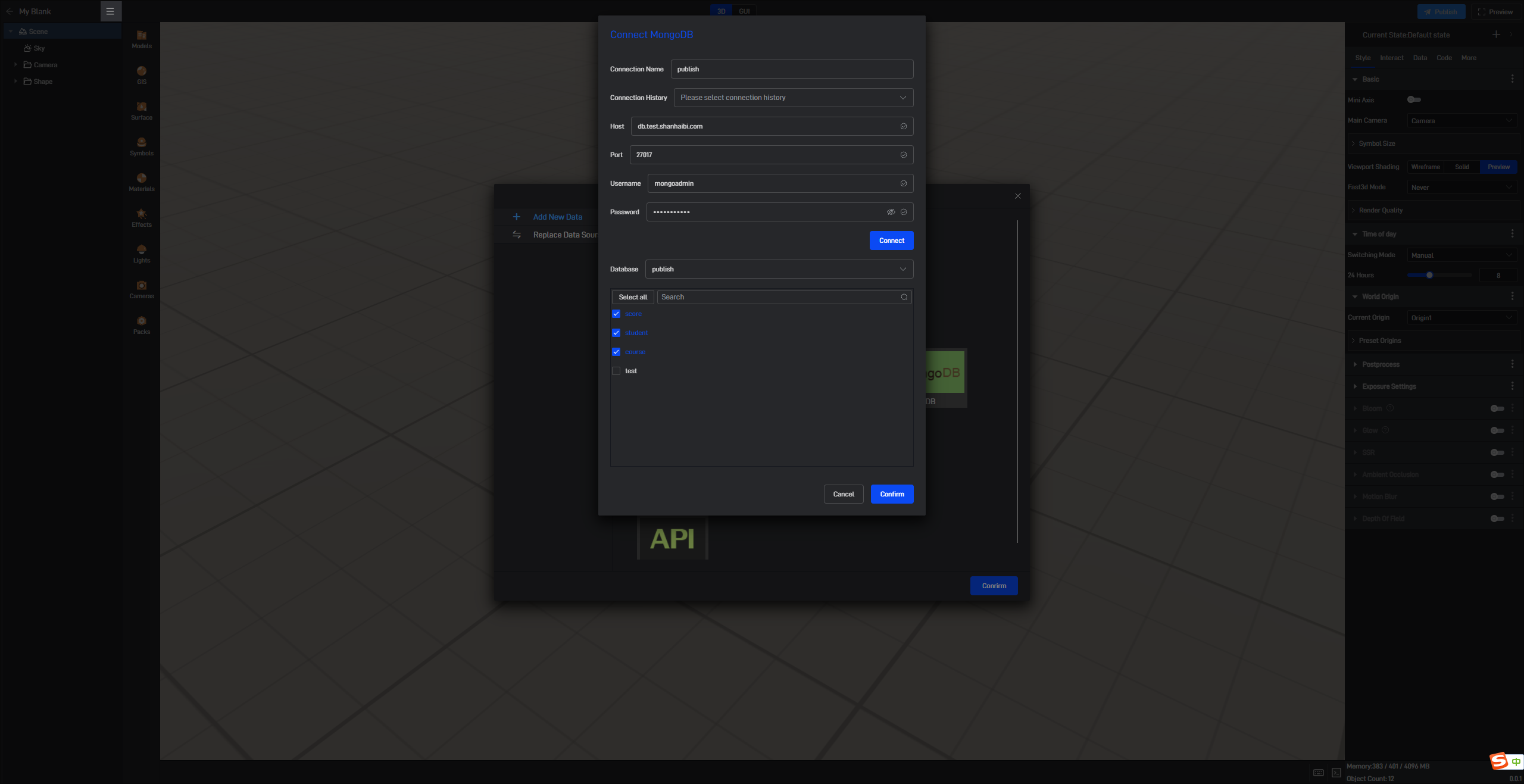This screenshot has width=1524, height=784.
Task: Click Confirm in Connect MongoDB dialog
Action: pyautogui.click(x=892, y=494)
